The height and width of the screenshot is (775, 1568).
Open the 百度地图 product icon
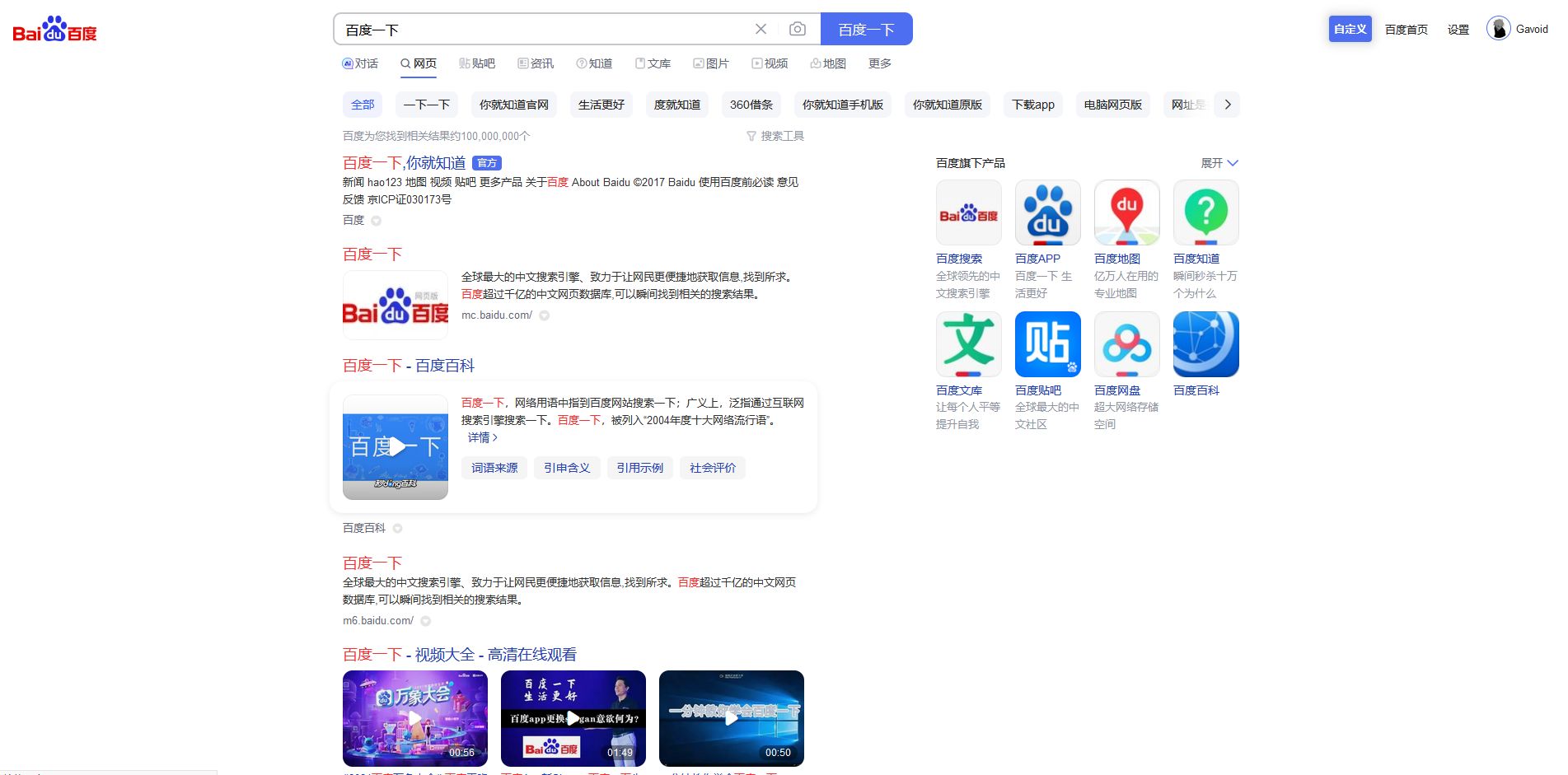(x=1127, y=212)
